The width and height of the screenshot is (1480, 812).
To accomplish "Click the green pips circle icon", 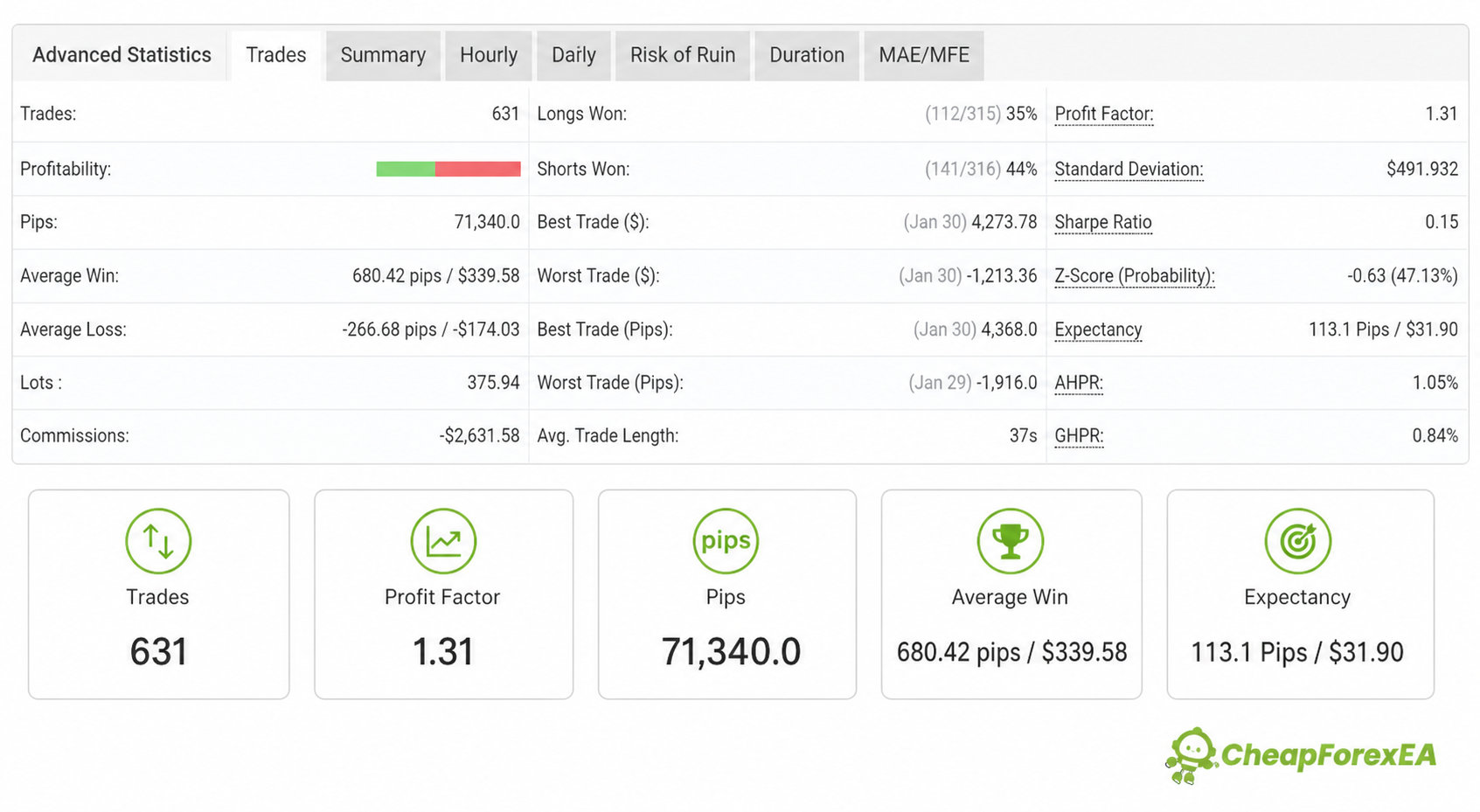I will pos(726,541).
